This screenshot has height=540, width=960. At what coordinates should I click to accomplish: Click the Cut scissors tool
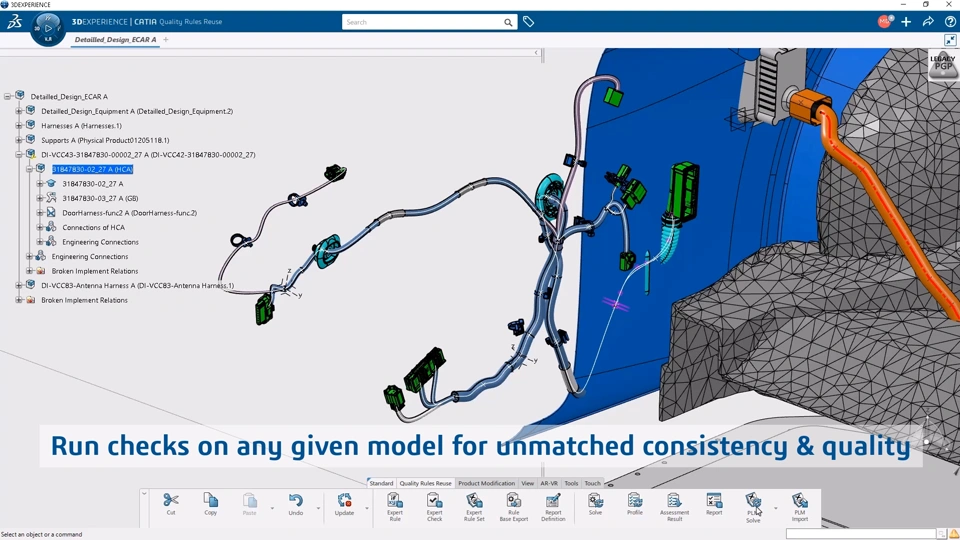[171, 501]
